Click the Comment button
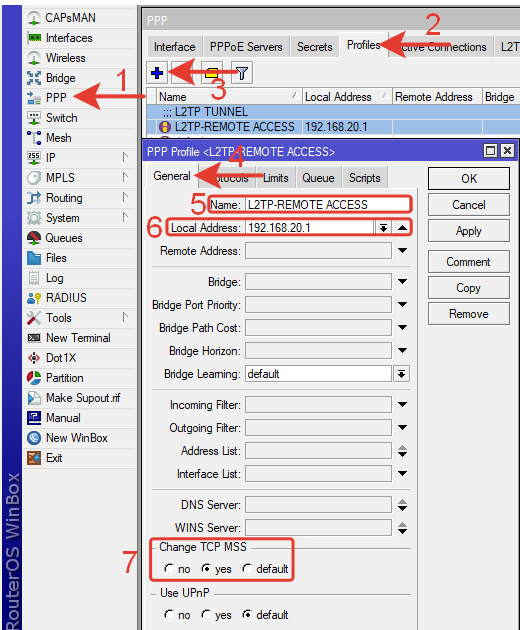 click(469, 262)
